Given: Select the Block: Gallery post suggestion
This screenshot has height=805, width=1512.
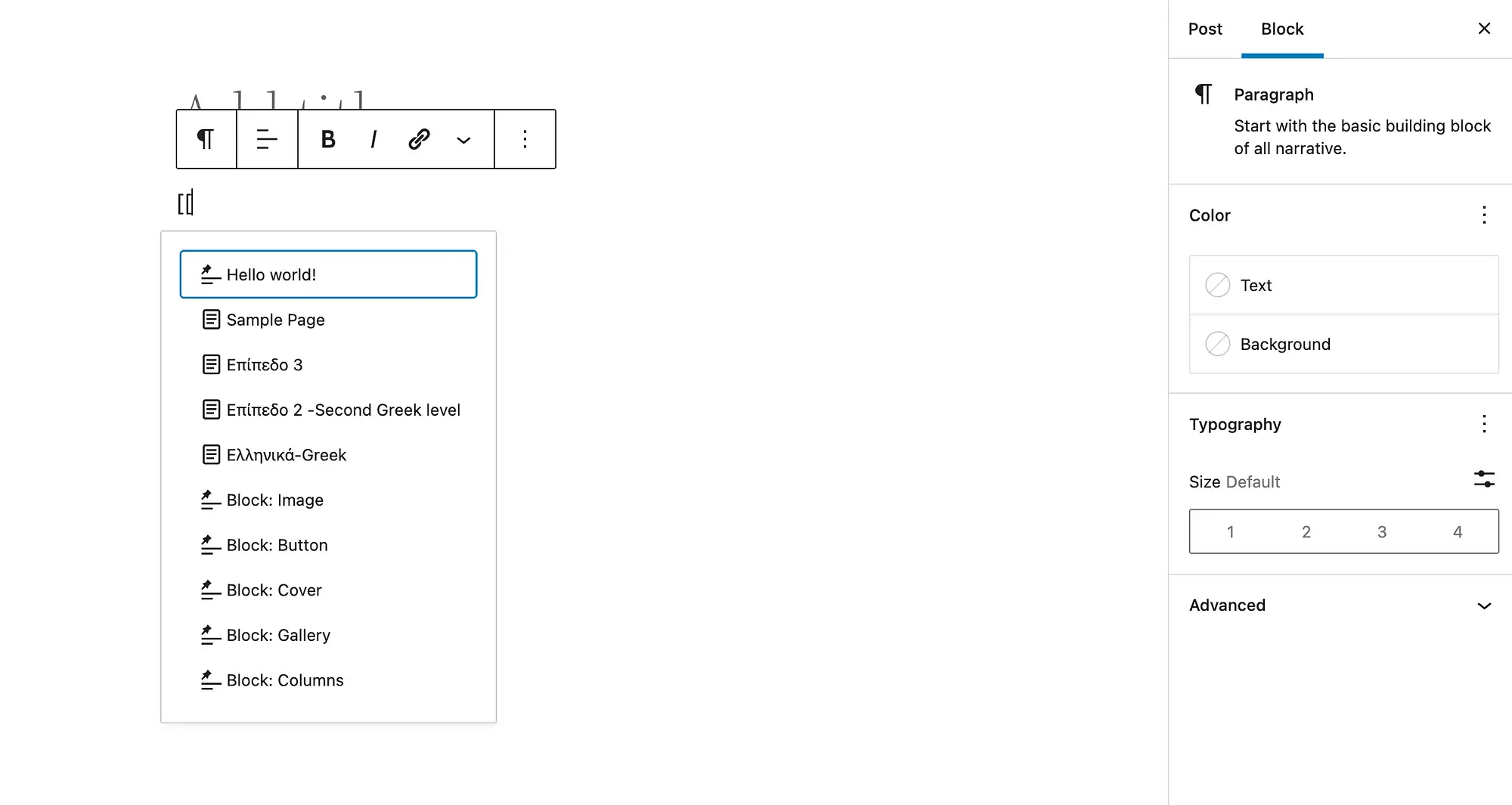Looking at the screenshot, I should (328, 635).
